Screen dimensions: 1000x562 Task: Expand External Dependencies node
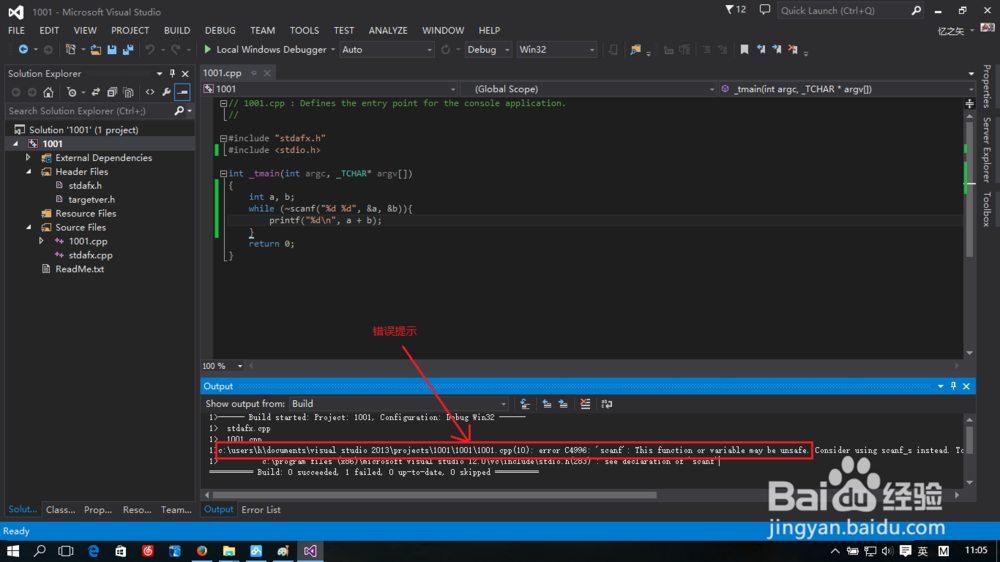pyautogui.click(x=28, y=158)
